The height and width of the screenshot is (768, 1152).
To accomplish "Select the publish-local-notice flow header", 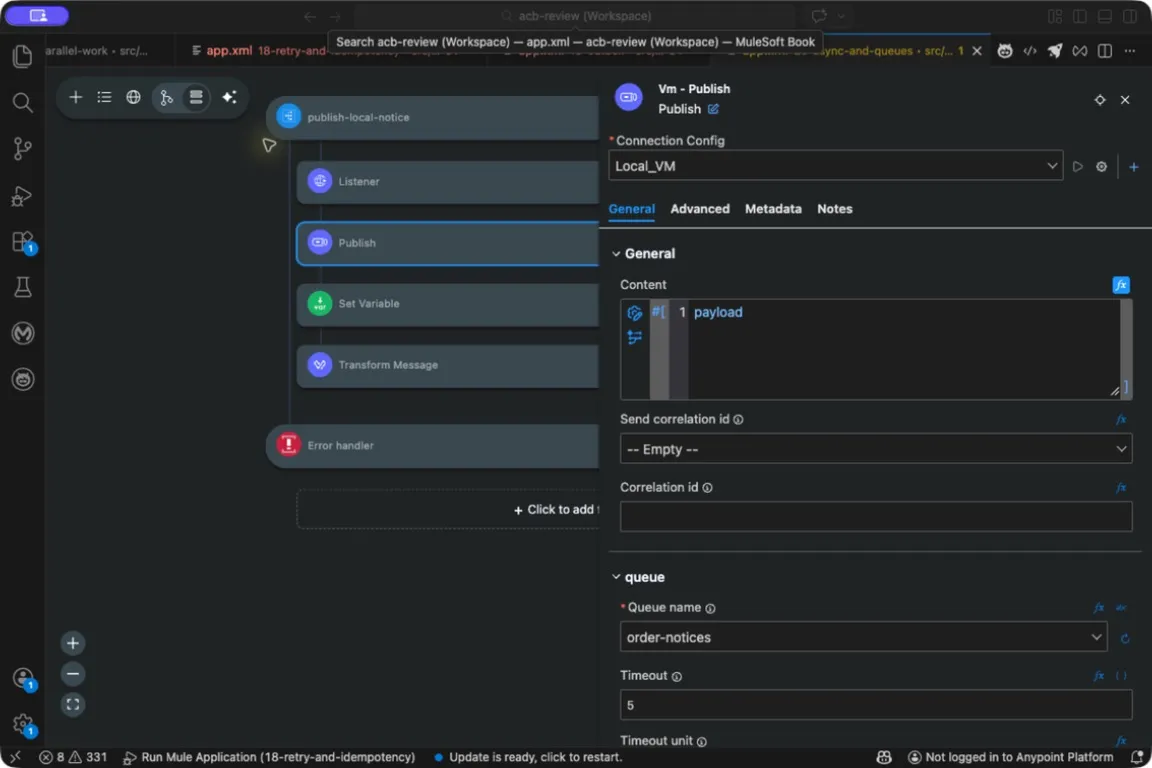I will click(x=433, y=118).
